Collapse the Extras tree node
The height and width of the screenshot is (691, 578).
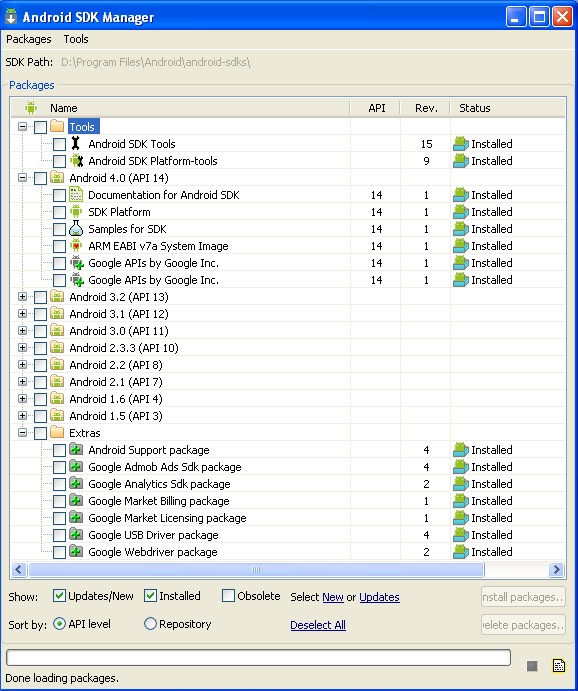pyautogui.click(x=22, y=433)
